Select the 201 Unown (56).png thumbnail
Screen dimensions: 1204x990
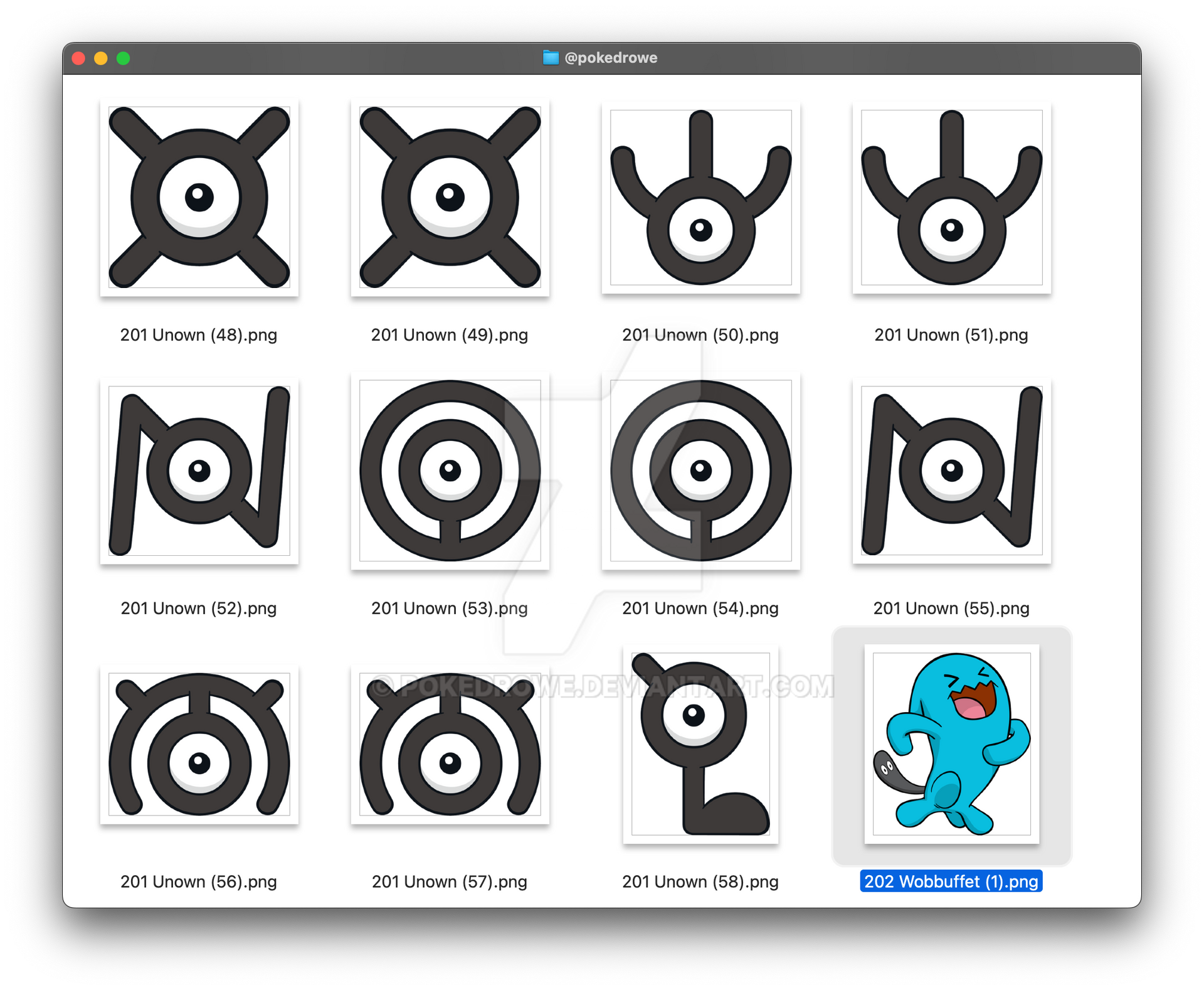coord(199,744)
